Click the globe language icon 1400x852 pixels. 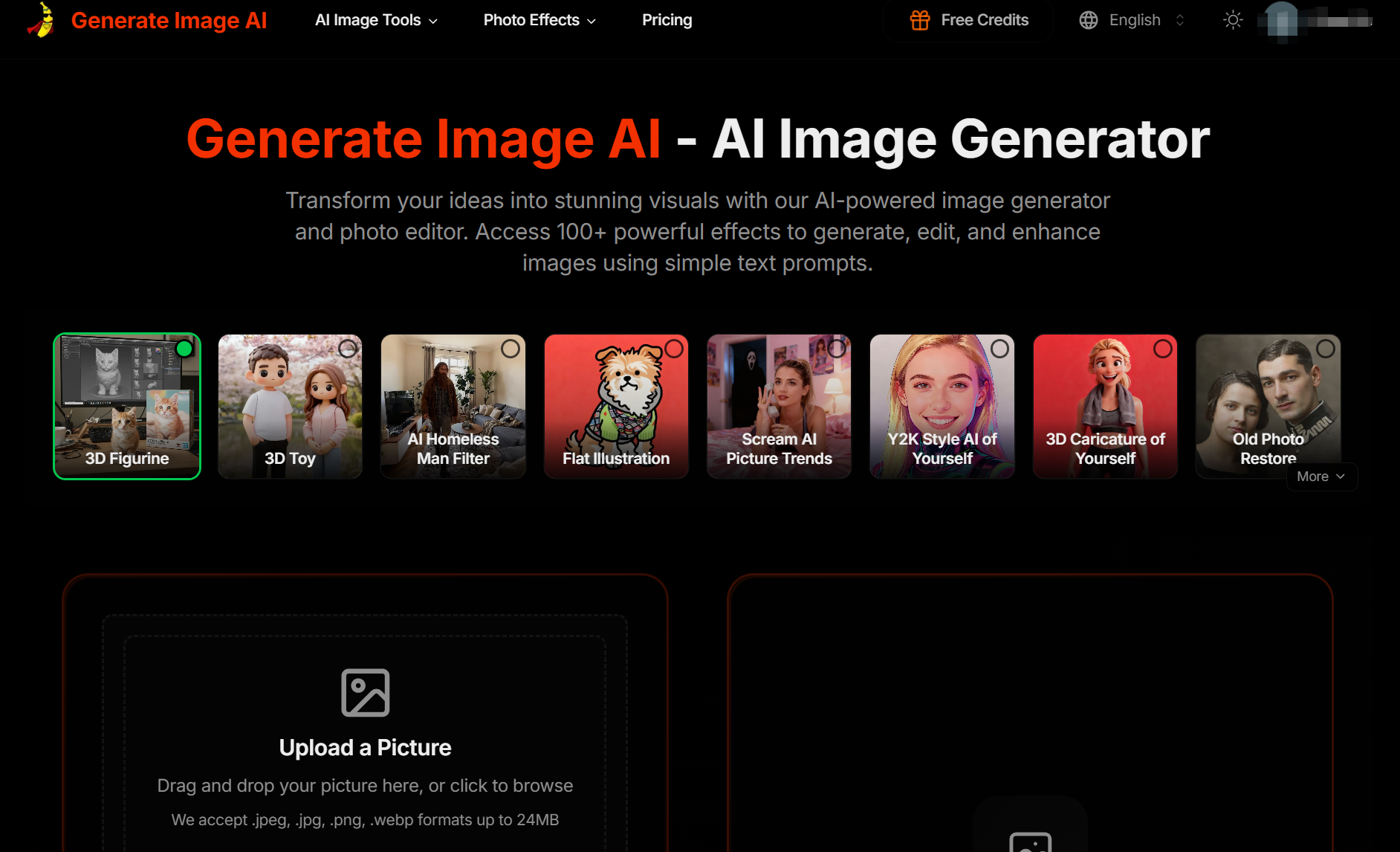click(x=1089, y=20)
